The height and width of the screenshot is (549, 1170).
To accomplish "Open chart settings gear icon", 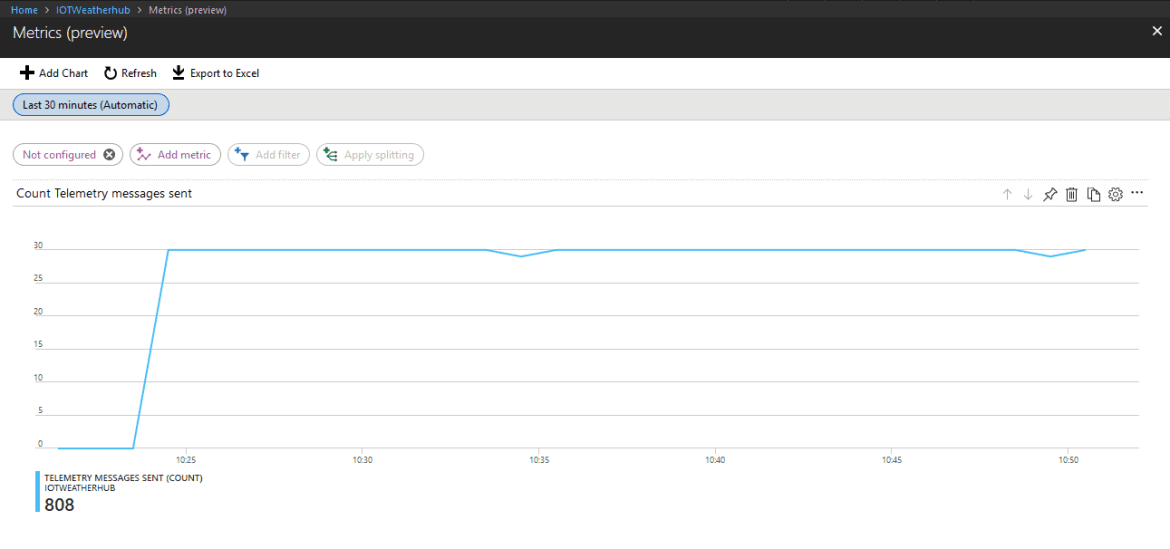I will click(1116, 194).
